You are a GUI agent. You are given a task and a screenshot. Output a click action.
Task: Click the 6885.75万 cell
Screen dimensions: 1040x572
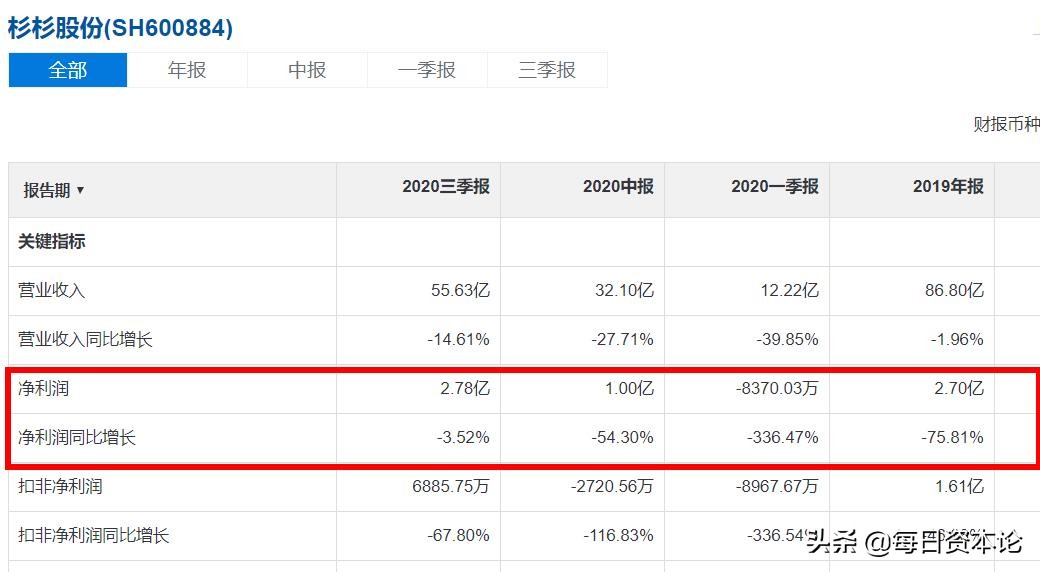coord(451,486)
